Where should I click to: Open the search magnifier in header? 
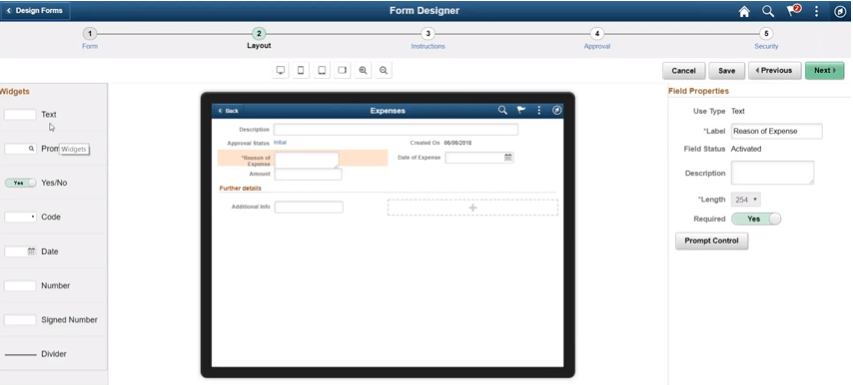[x=768, y=11]
